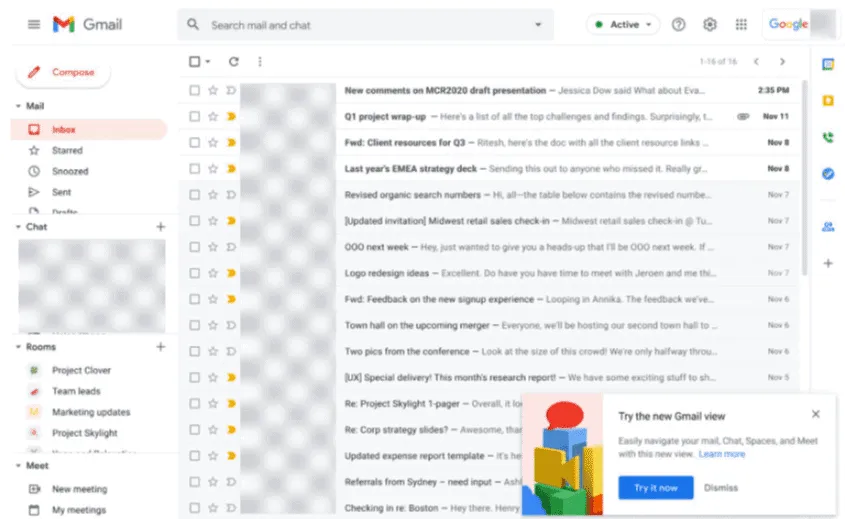Open the Keep notes side panel icon
The image size is (845, 519).
(x=827, y=101)
